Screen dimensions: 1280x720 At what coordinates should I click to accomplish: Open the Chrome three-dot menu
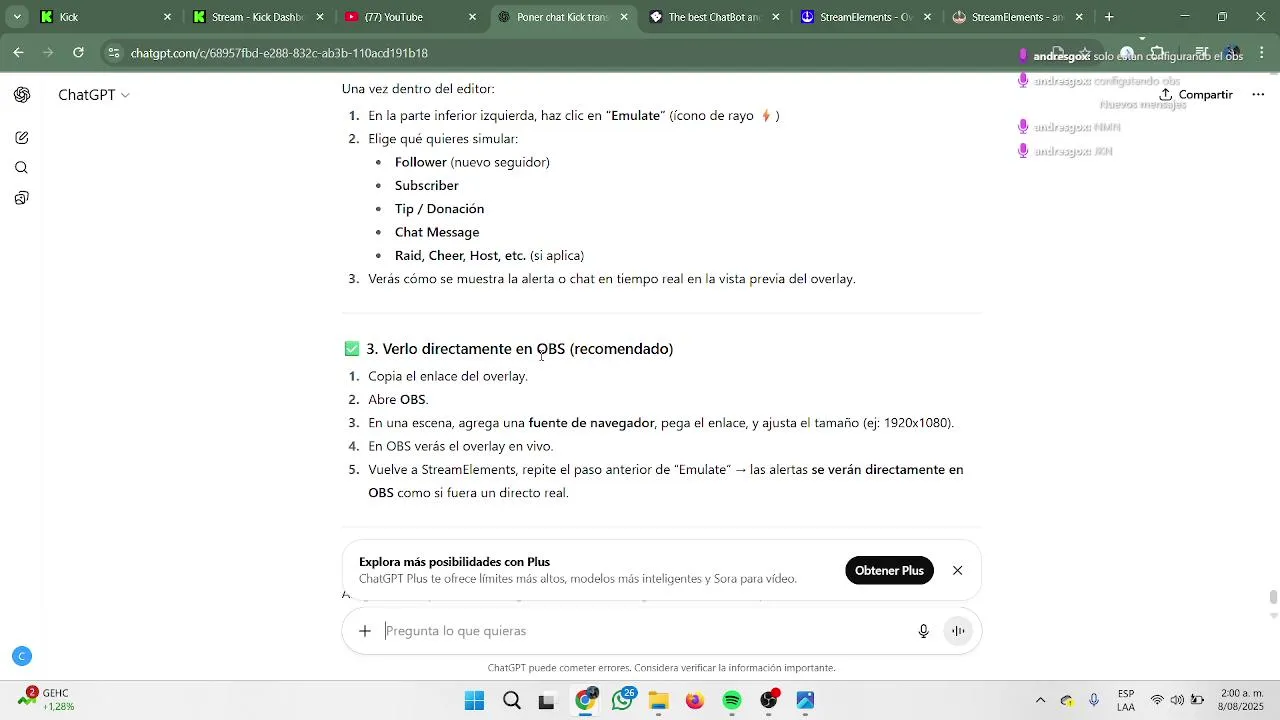point(1262,53)
